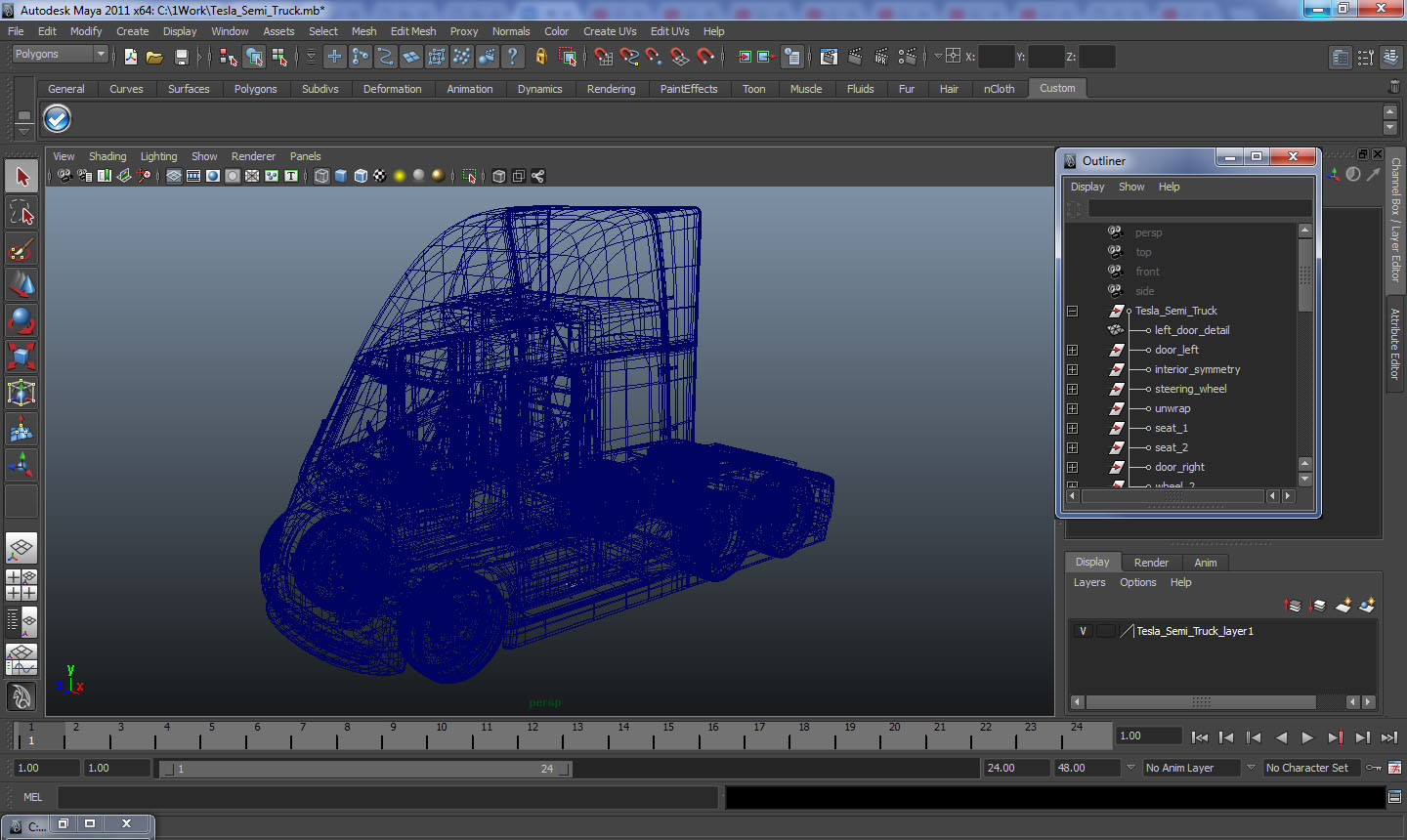
Task: Activate the Rotate tool sphere icon
Action: click(x=21, y=320)
